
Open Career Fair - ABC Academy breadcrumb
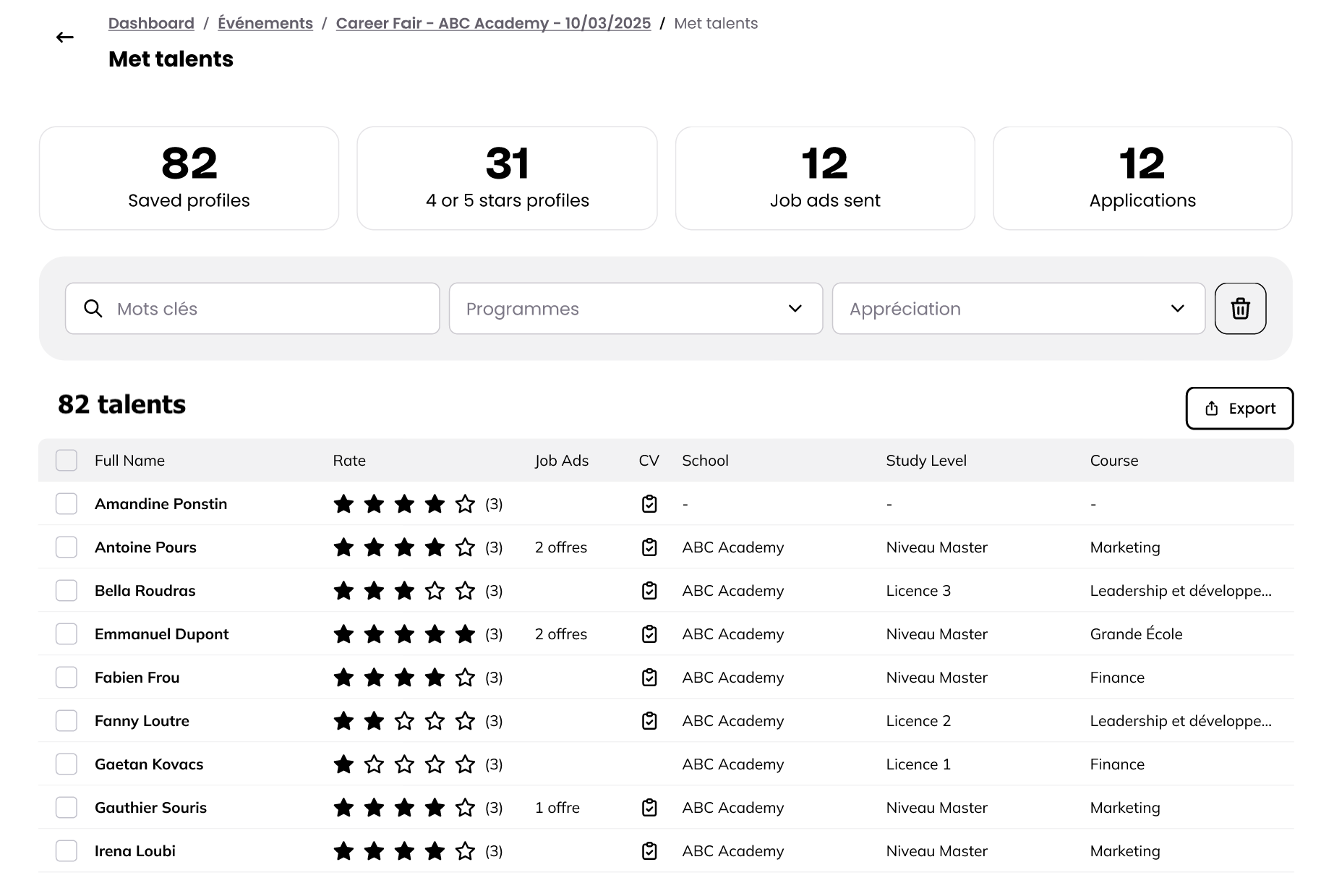[x=493, y=23]
